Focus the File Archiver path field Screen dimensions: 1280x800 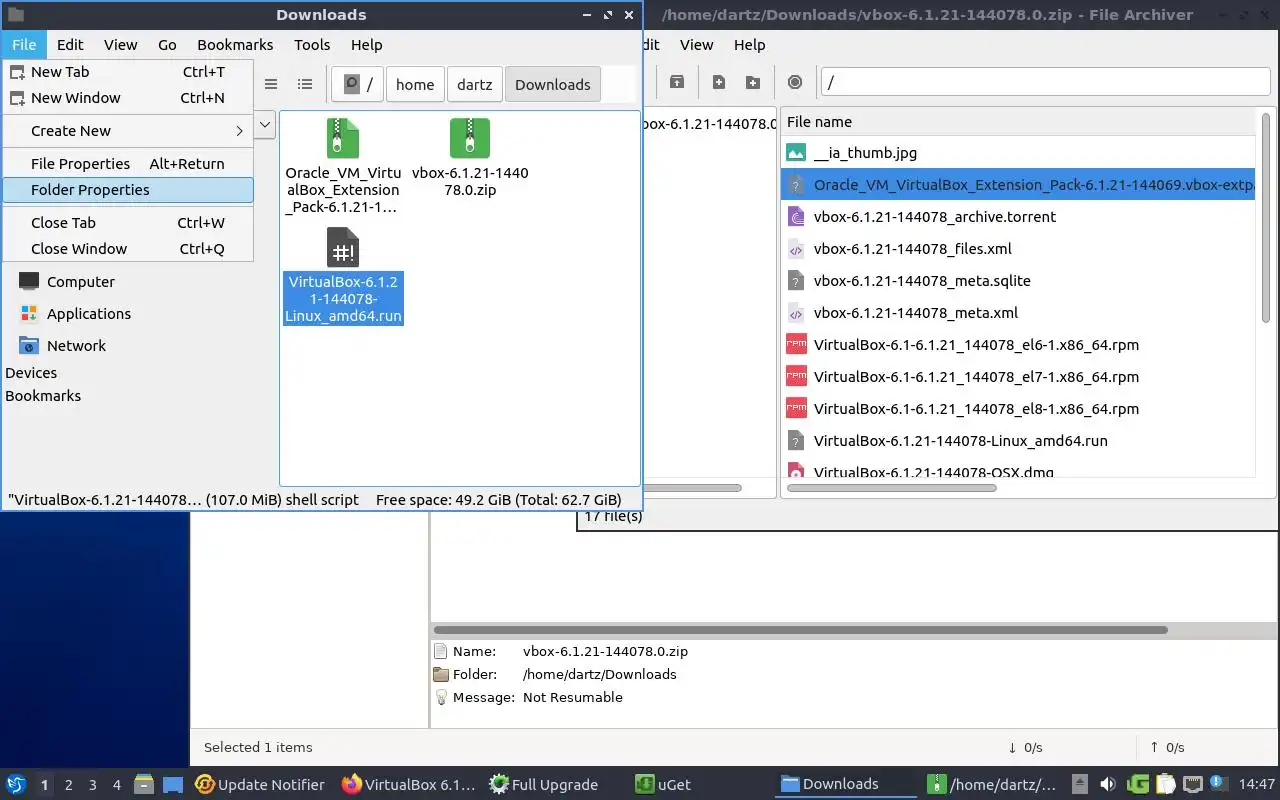click(x=1045, y=83)
